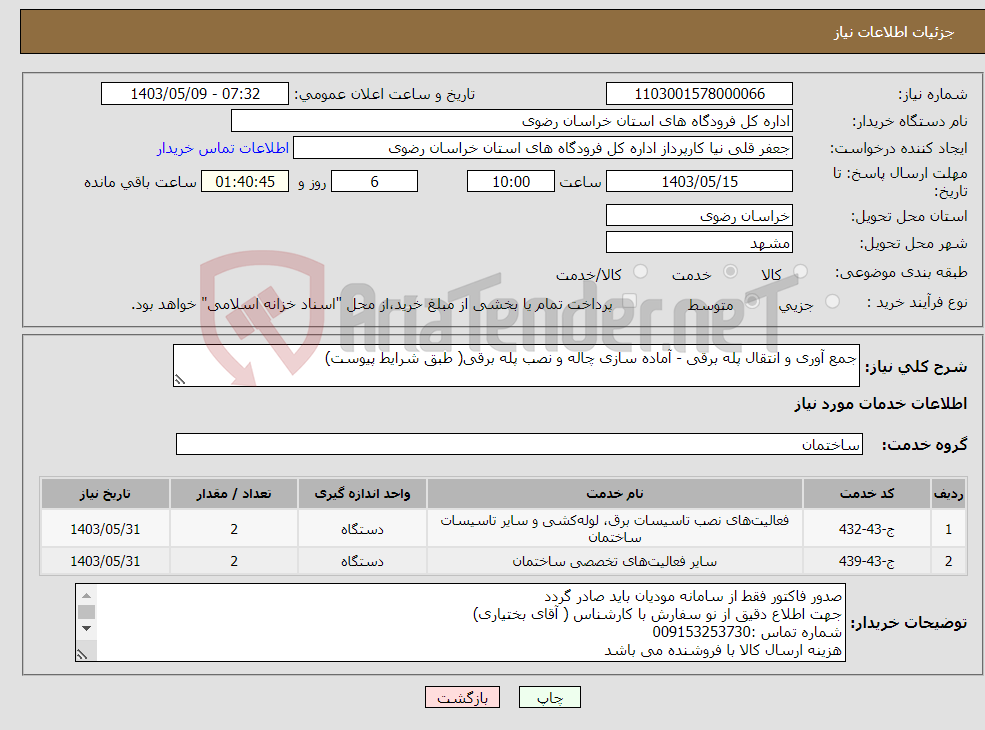Click the واحد اندازه گیری column header
Viewport: 985px width, 730px height.
(362, 494)
